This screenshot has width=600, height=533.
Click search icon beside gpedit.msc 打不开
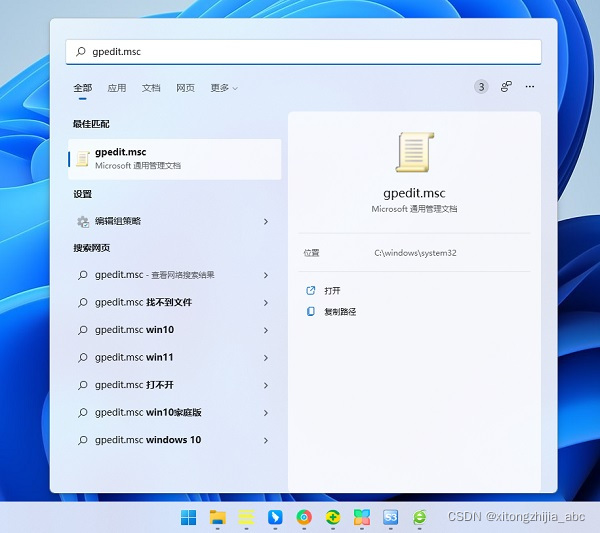[83, 385]
